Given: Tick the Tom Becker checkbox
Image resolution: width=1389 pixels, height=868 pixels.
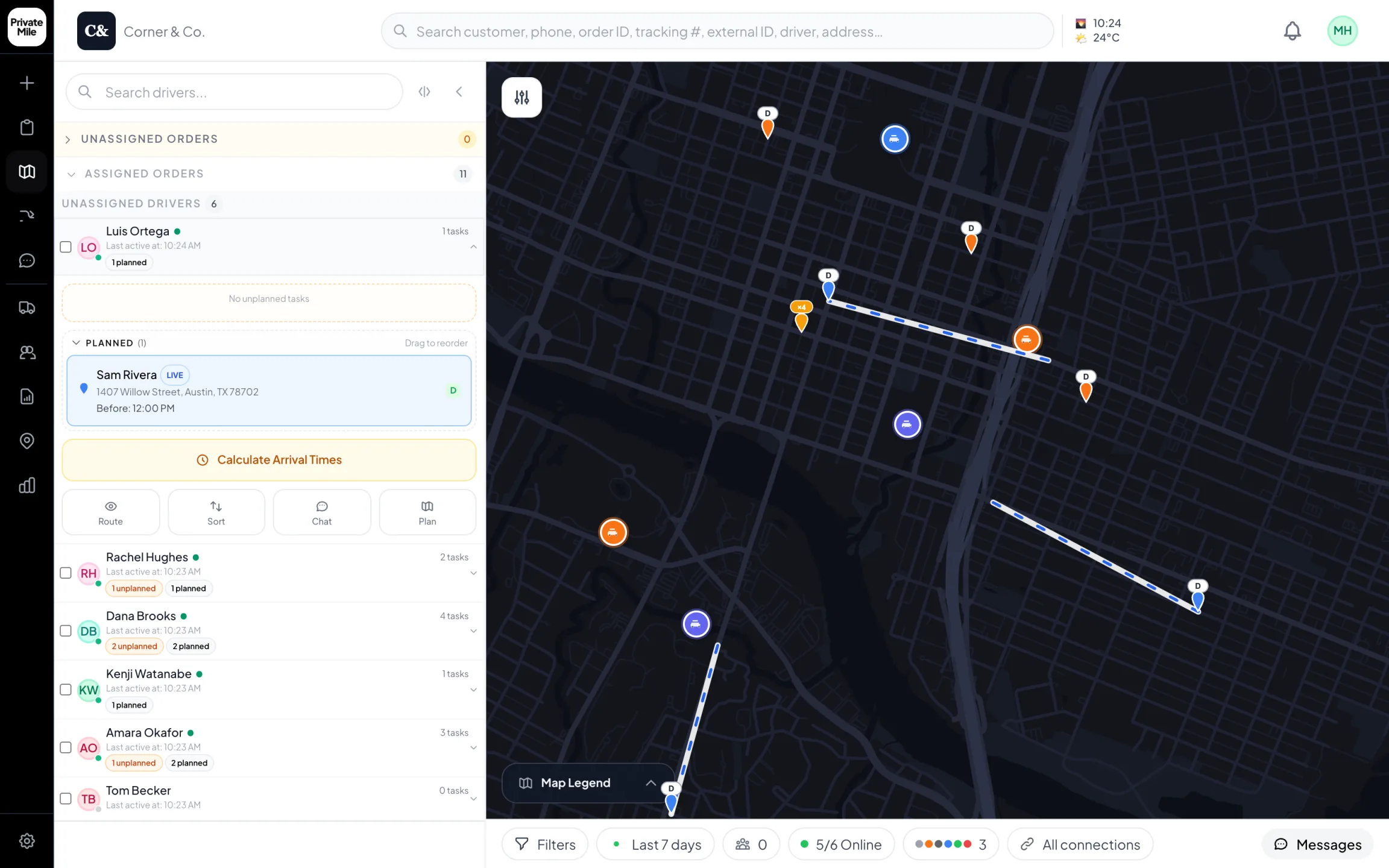Looking at the screenshot, I should click(66, 799).
